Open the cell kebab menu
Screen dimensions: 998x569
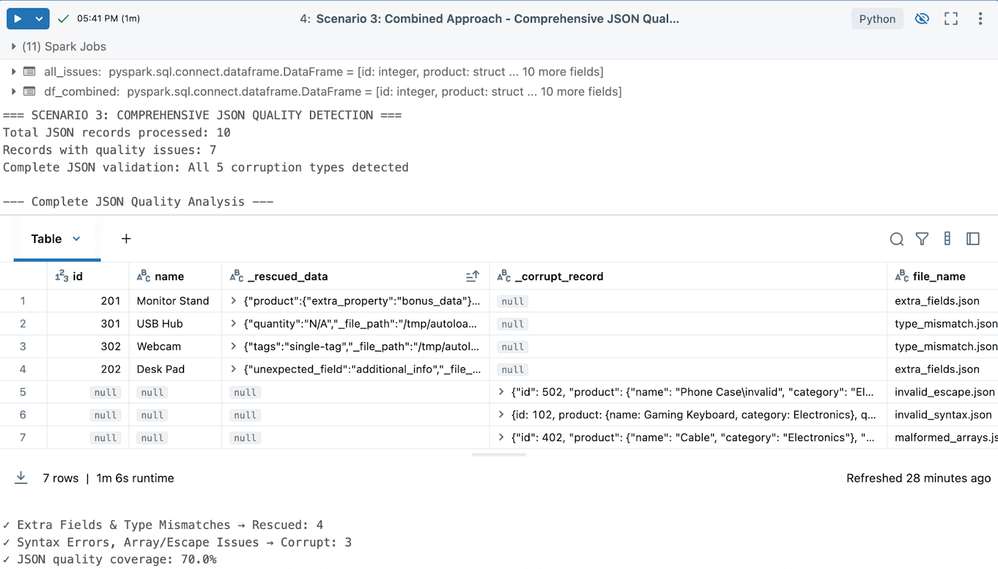980,19
